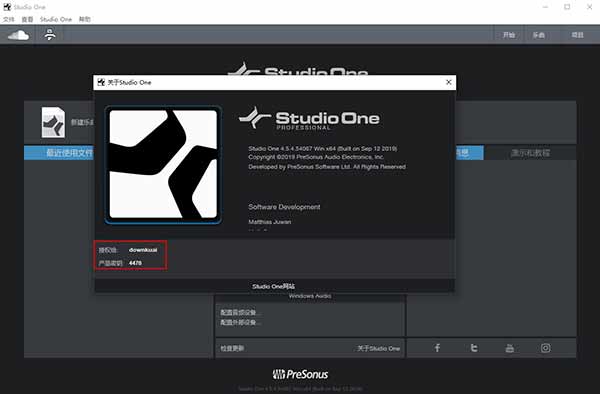Click the dialog title bar app icon
The height and width of the screenshot is (394, 600).
click(101, 82)
